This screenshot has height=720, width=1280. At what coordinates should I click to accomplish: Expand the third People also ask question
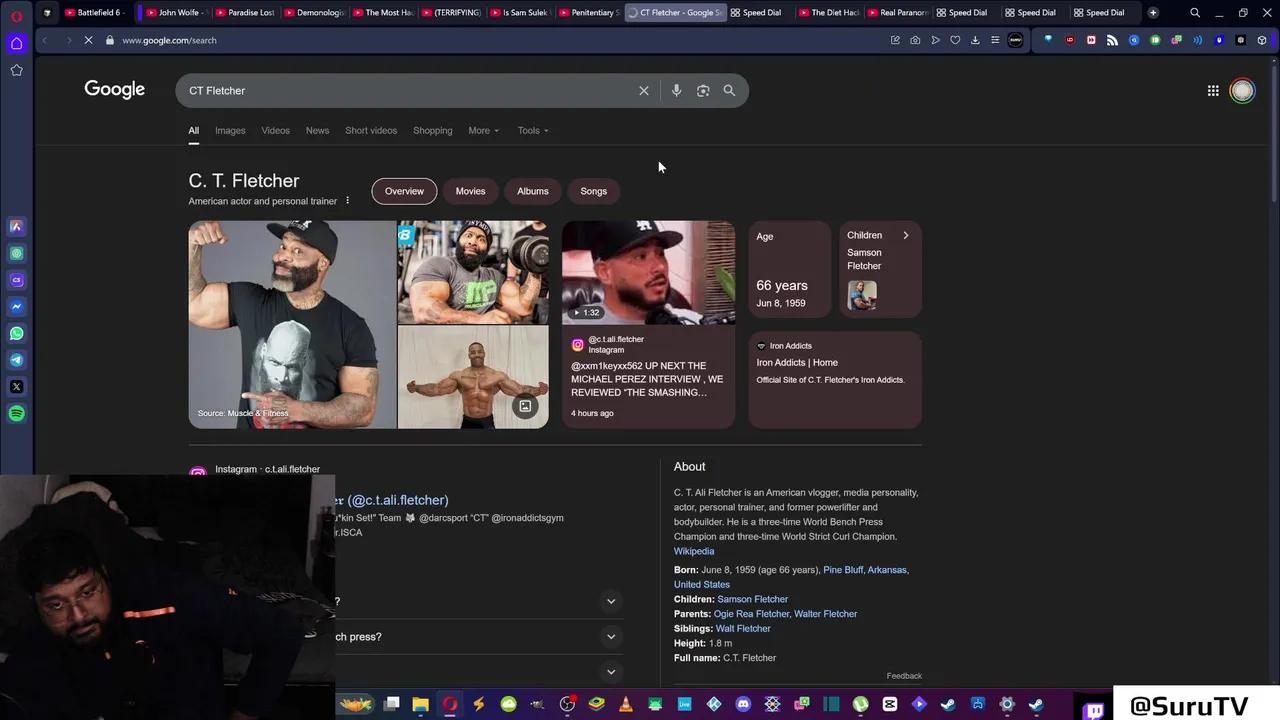[x=611, y=672]
